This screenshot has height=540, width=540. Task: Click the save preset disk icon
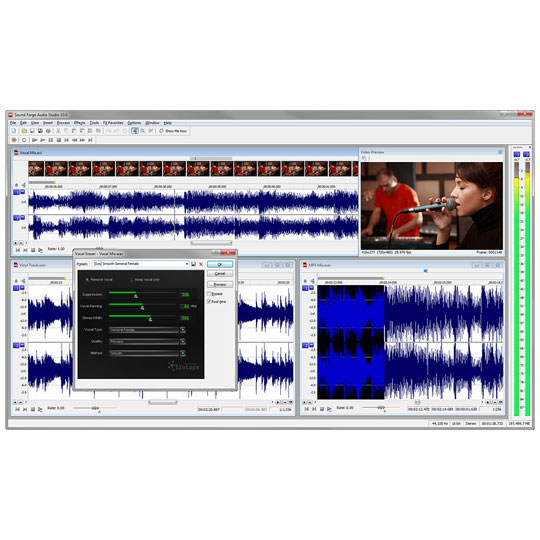coord(194,264)
